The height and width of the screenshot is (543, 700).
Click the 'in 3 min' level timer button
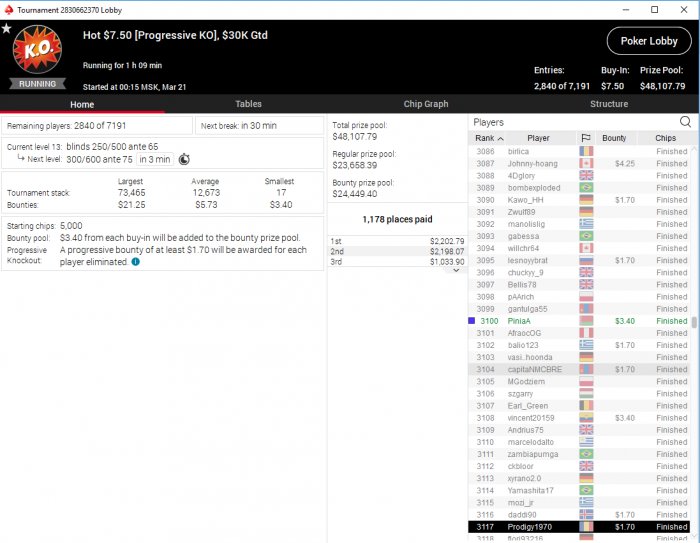coord(154,159)
